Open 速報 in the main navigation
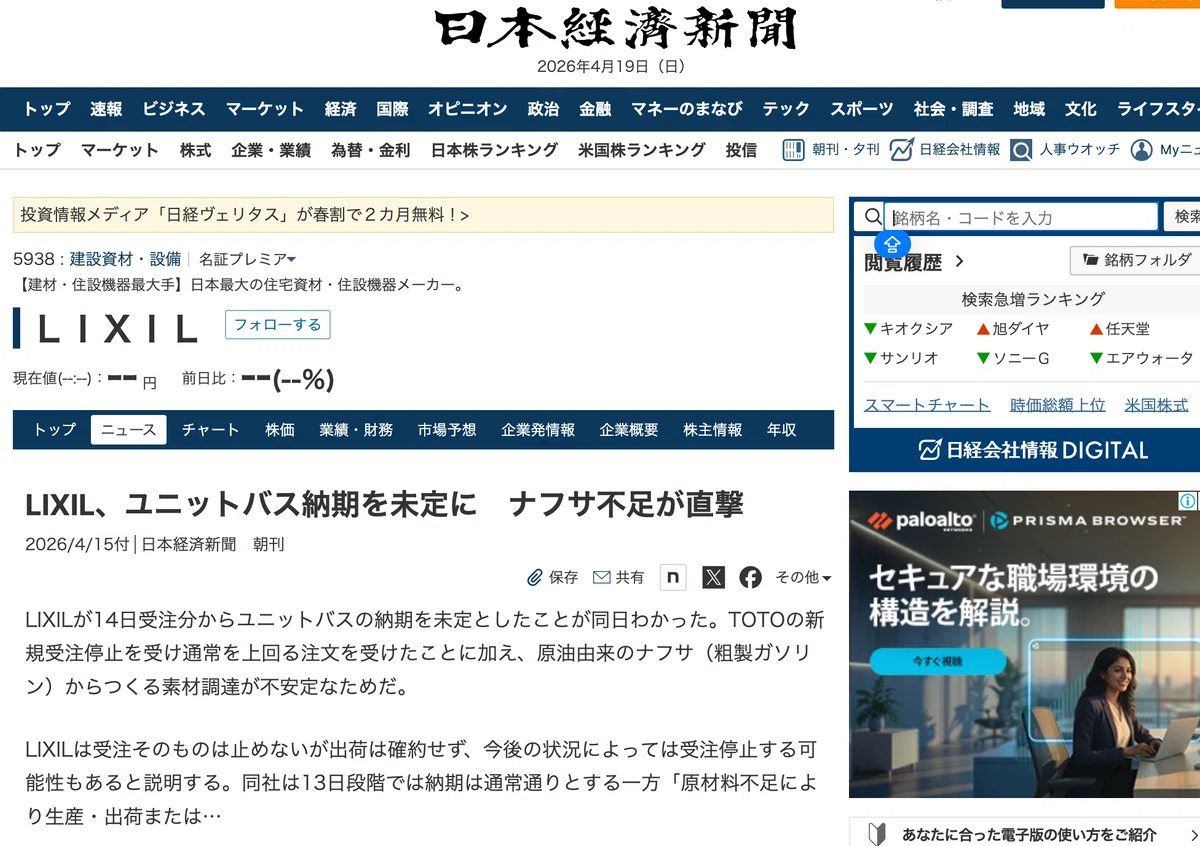1200x846 pixels. (106, 109)
